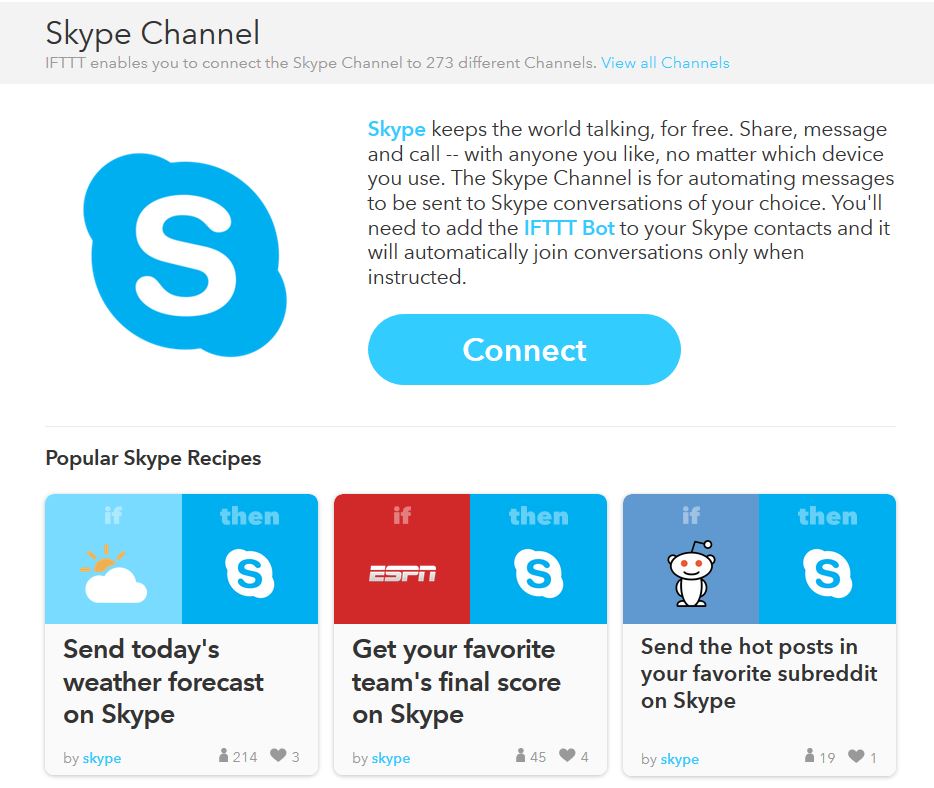This screenshot has height=788, width=934.
Task: Open 'Send the hot posts' subreddit recipe
Action: point(759,674)
